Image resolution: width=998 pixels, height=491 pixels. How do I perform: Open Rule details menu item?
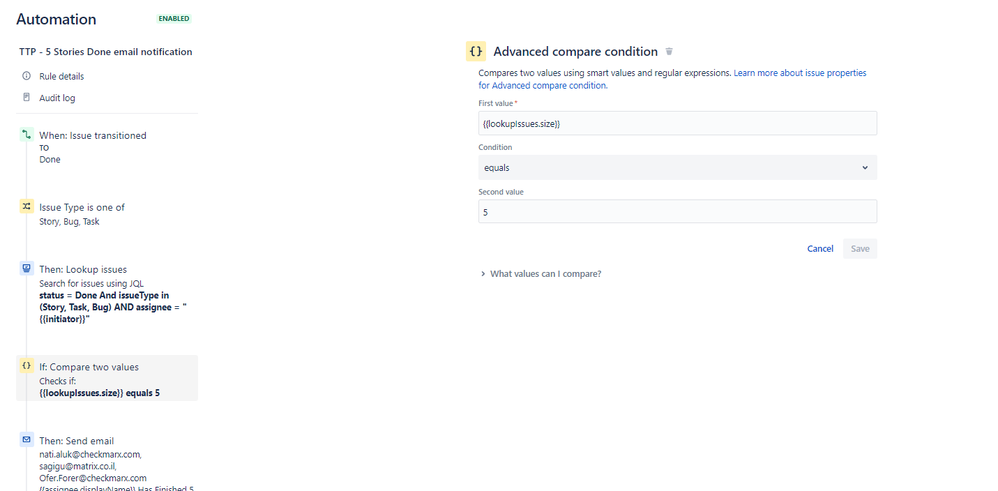61,76
